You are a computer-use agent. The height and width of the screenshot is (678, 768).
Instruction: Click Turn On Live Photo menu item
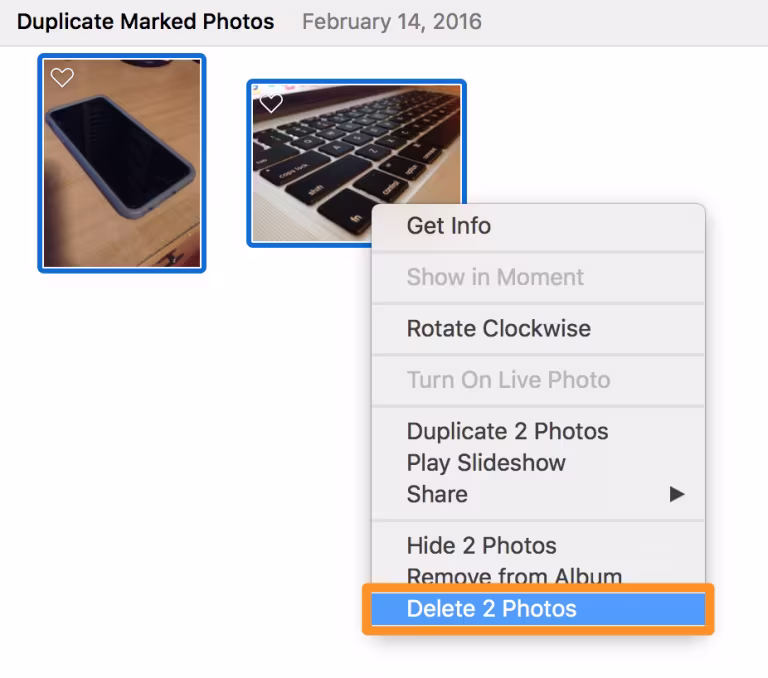point(507,380)
